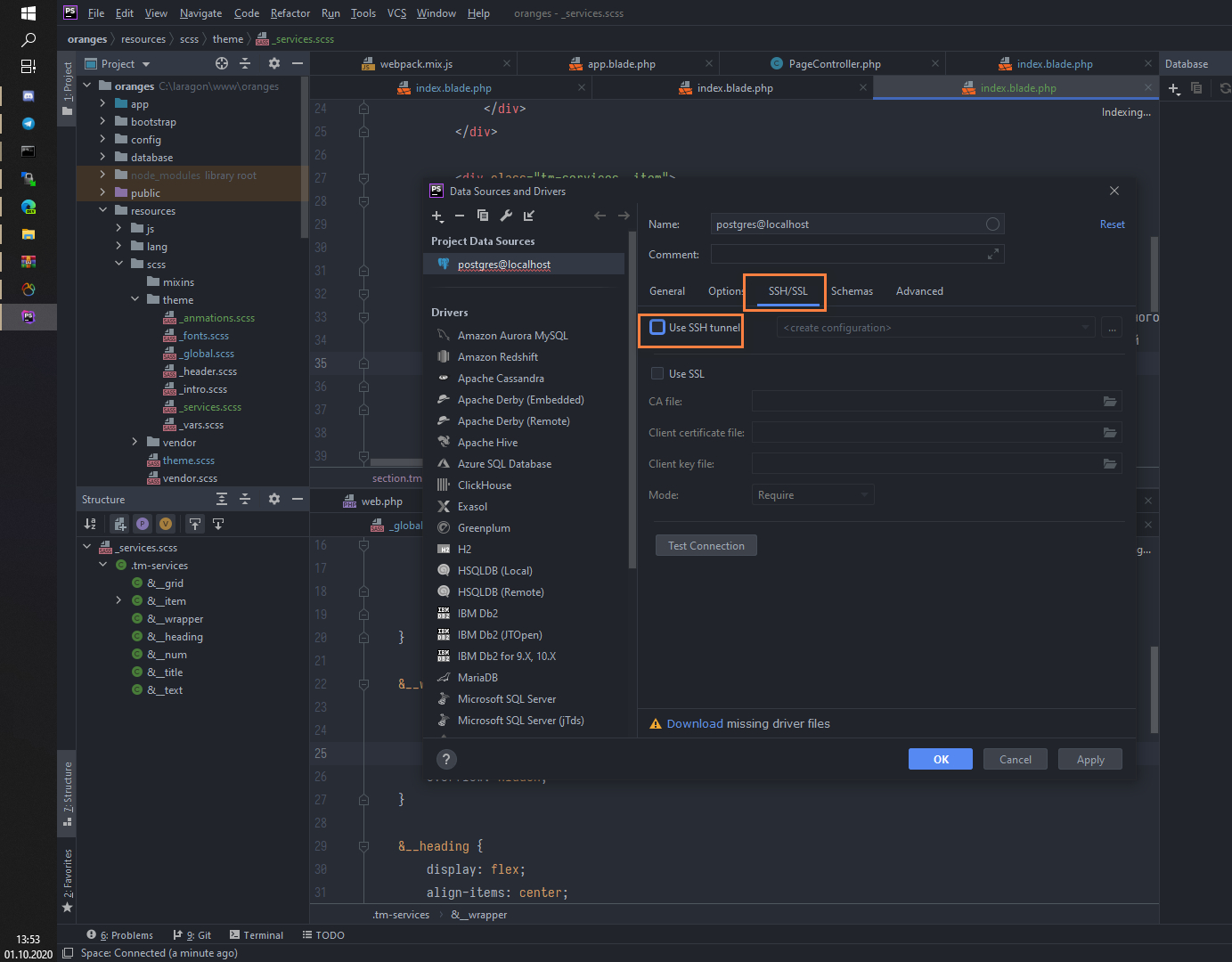This screenshot has height=962, width=1232.
Task: Expand the app folder
Action: point(102,103)
